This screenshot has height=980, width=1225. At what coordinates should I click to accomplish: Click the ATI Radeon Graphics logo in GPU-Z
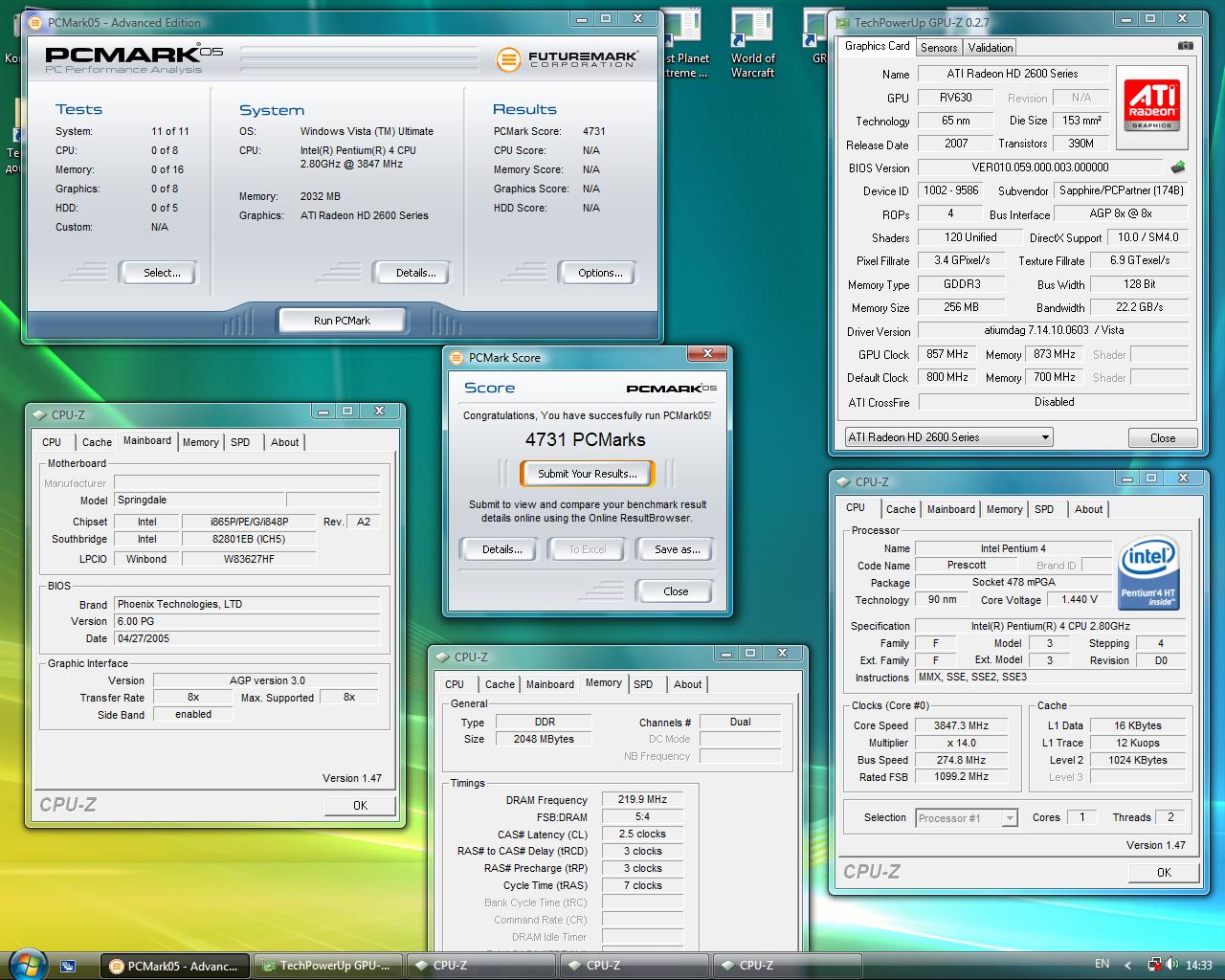coord(1152,105)
